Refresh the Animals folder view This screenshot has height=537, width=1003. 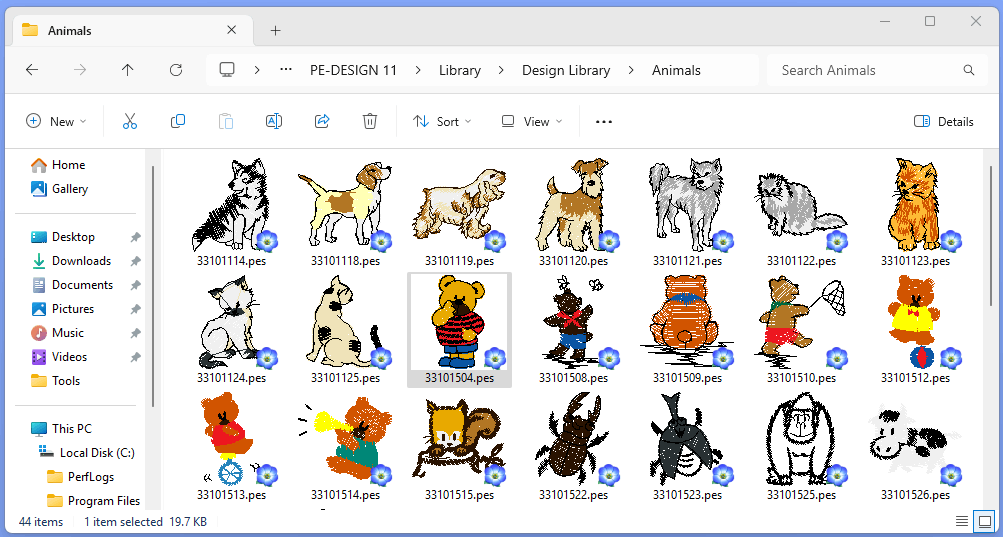click(176, 70)
